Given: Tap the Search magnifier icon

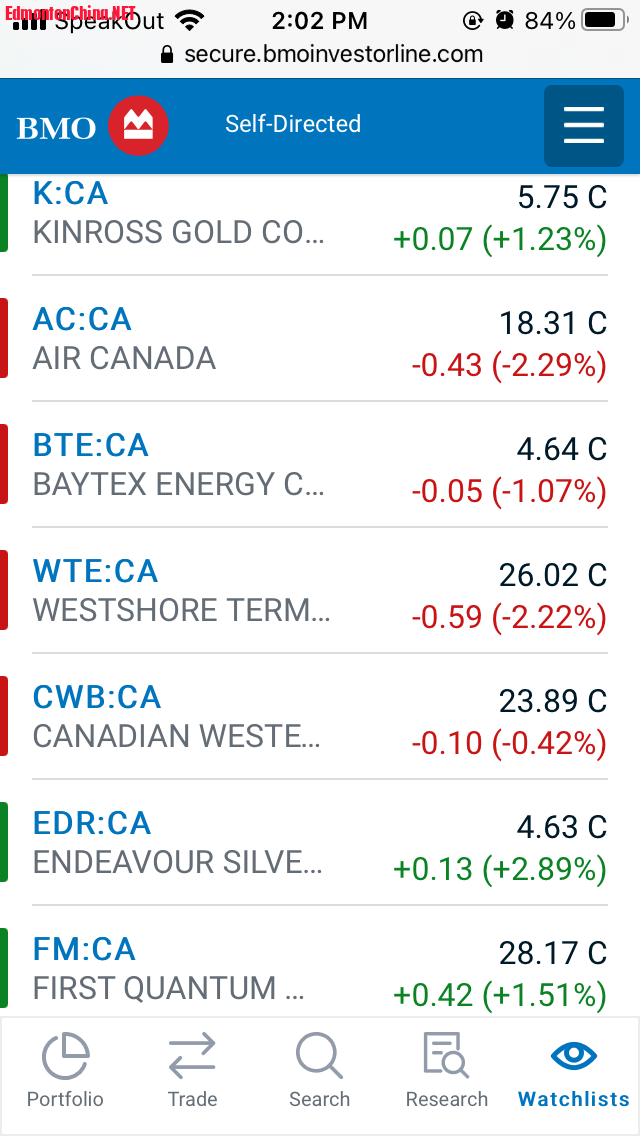Looking at the screenshot, I should point(319,1056).
